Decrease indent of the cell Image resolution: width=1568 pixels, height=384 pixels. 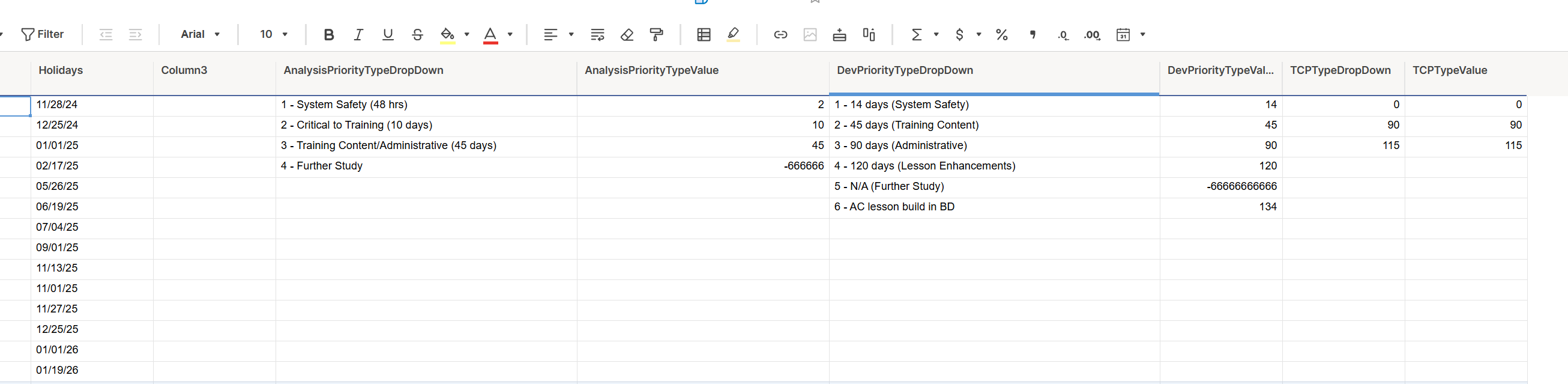pyautogui.click(x=106, y=35)
